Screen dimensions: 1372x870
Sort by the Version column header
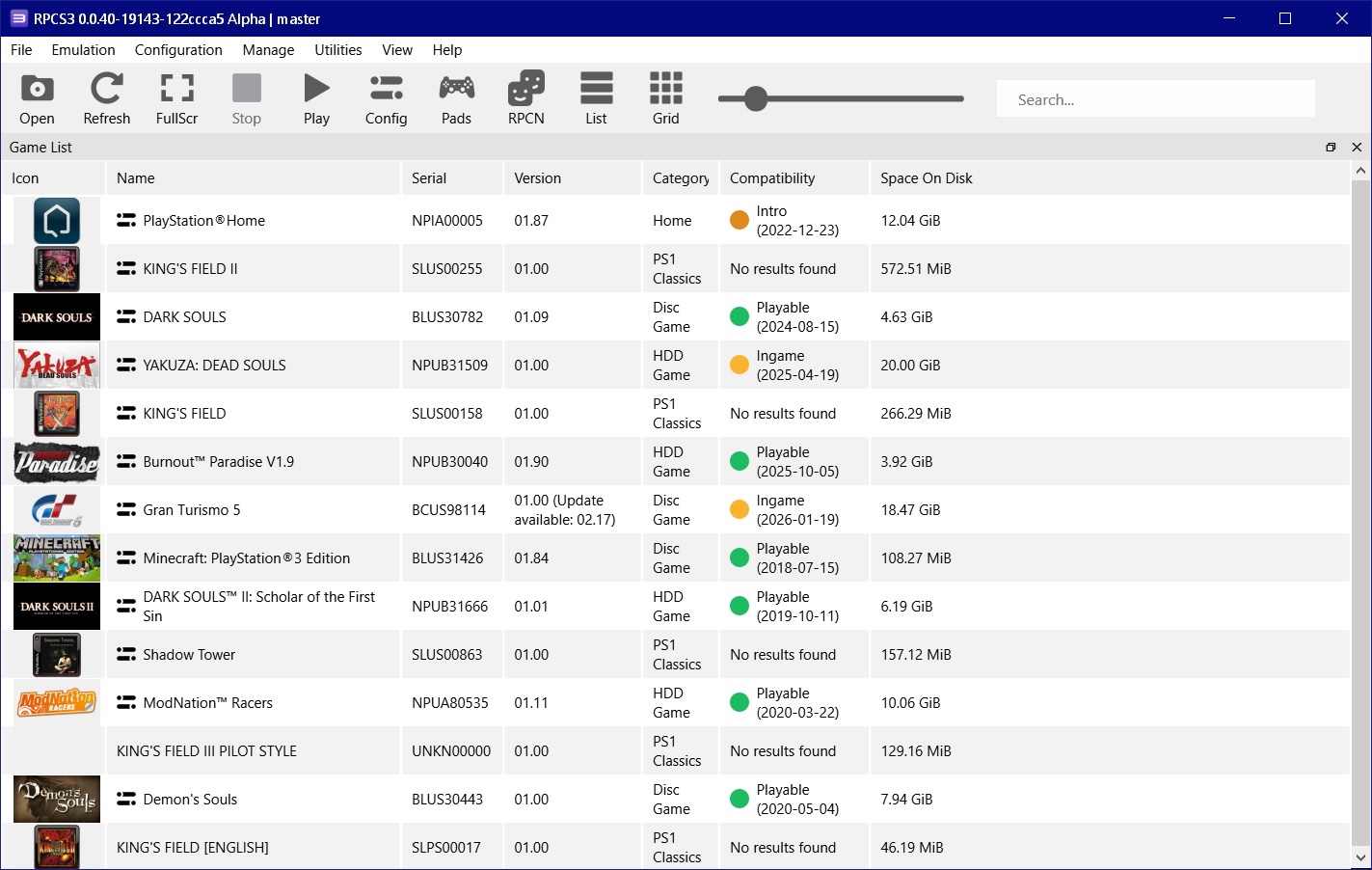pos(573,178)
